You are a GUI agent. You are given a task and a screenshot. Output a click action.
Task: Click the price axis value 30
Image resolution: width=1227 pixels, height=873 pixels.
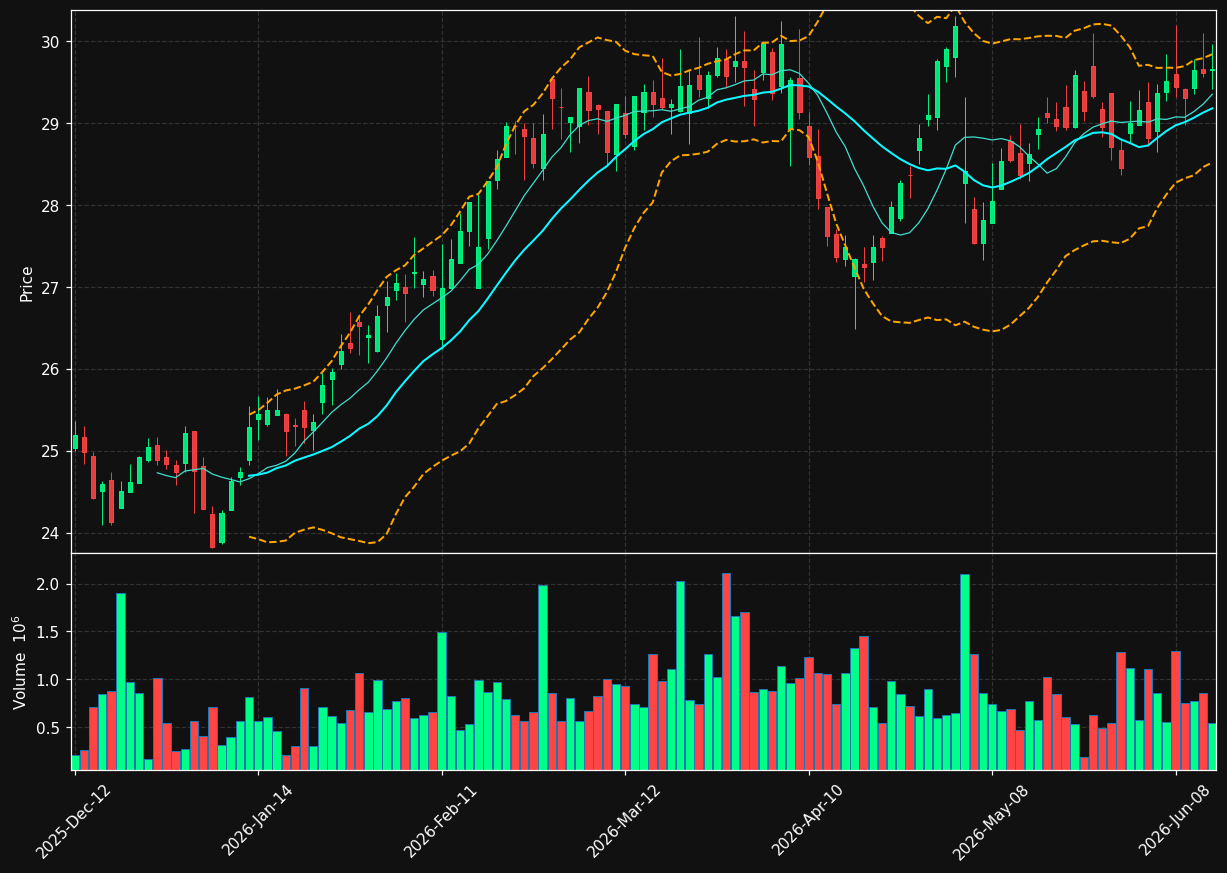[x=51, y=42]
